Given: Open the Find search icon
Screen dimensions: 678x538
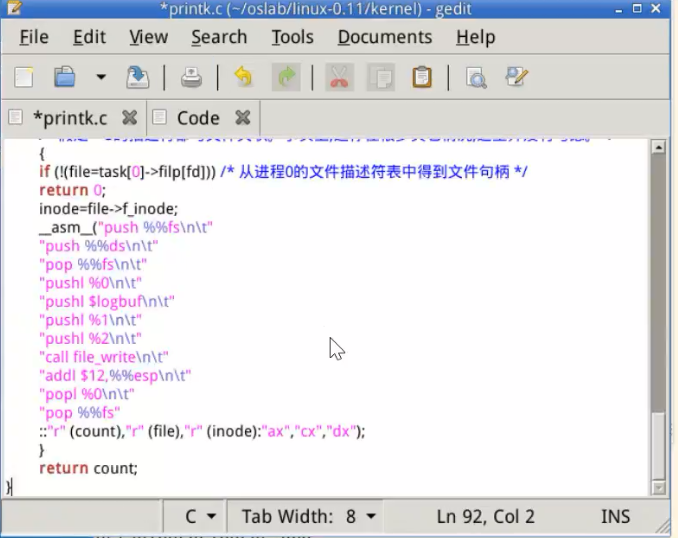Looking at the screenshot, I should 476,77.
